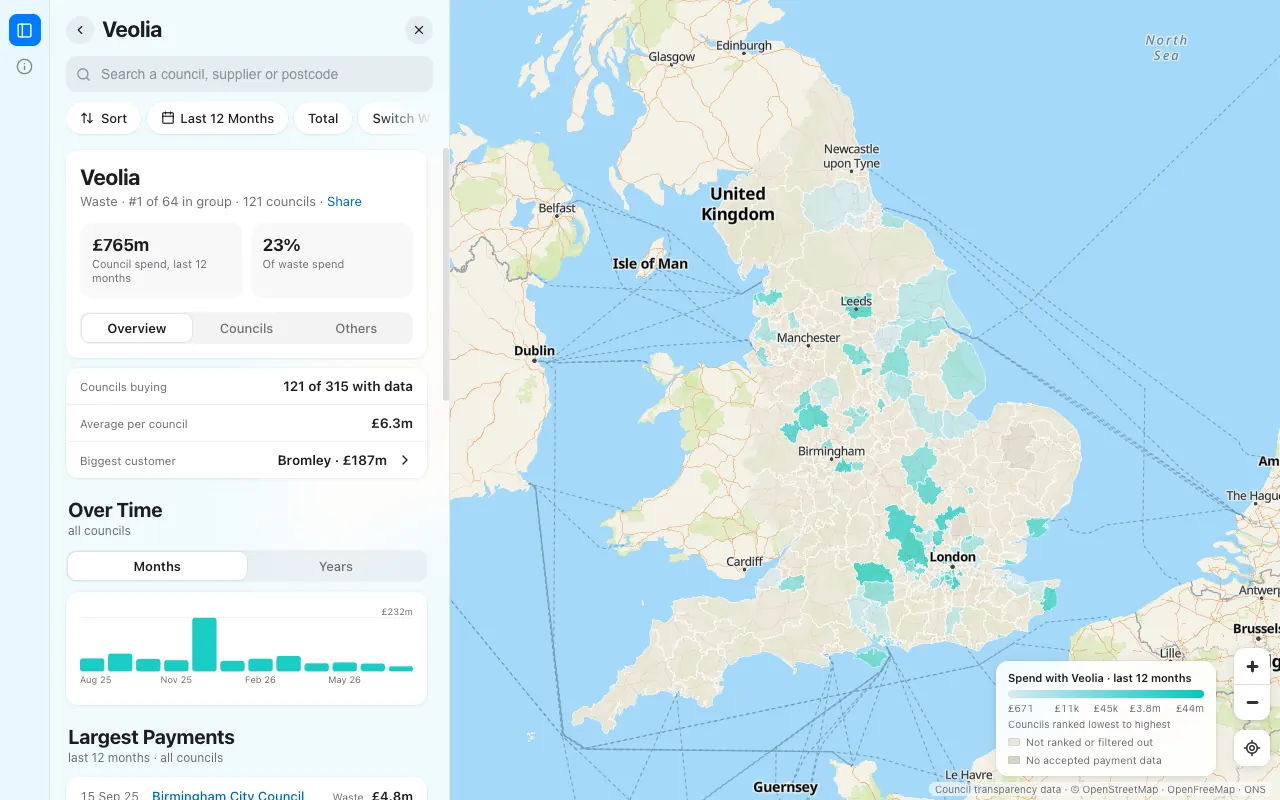This screenshot has height=800, width=1280.
Task: Click the London label on the map
Action: (x=952, y=557)
